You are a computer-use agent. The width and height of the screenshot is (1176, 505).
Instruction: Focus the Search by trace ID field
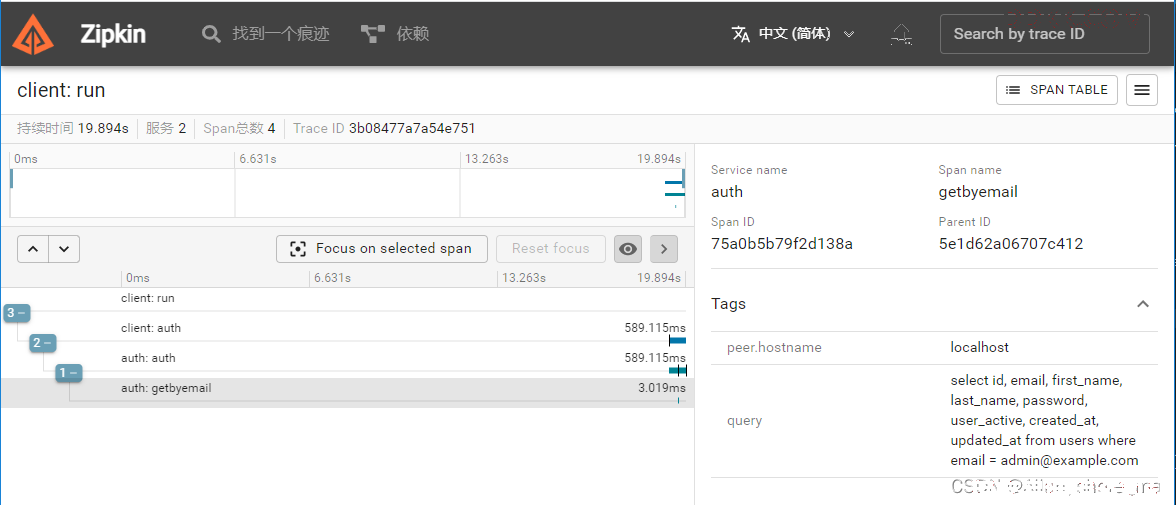coord(1044,34)
